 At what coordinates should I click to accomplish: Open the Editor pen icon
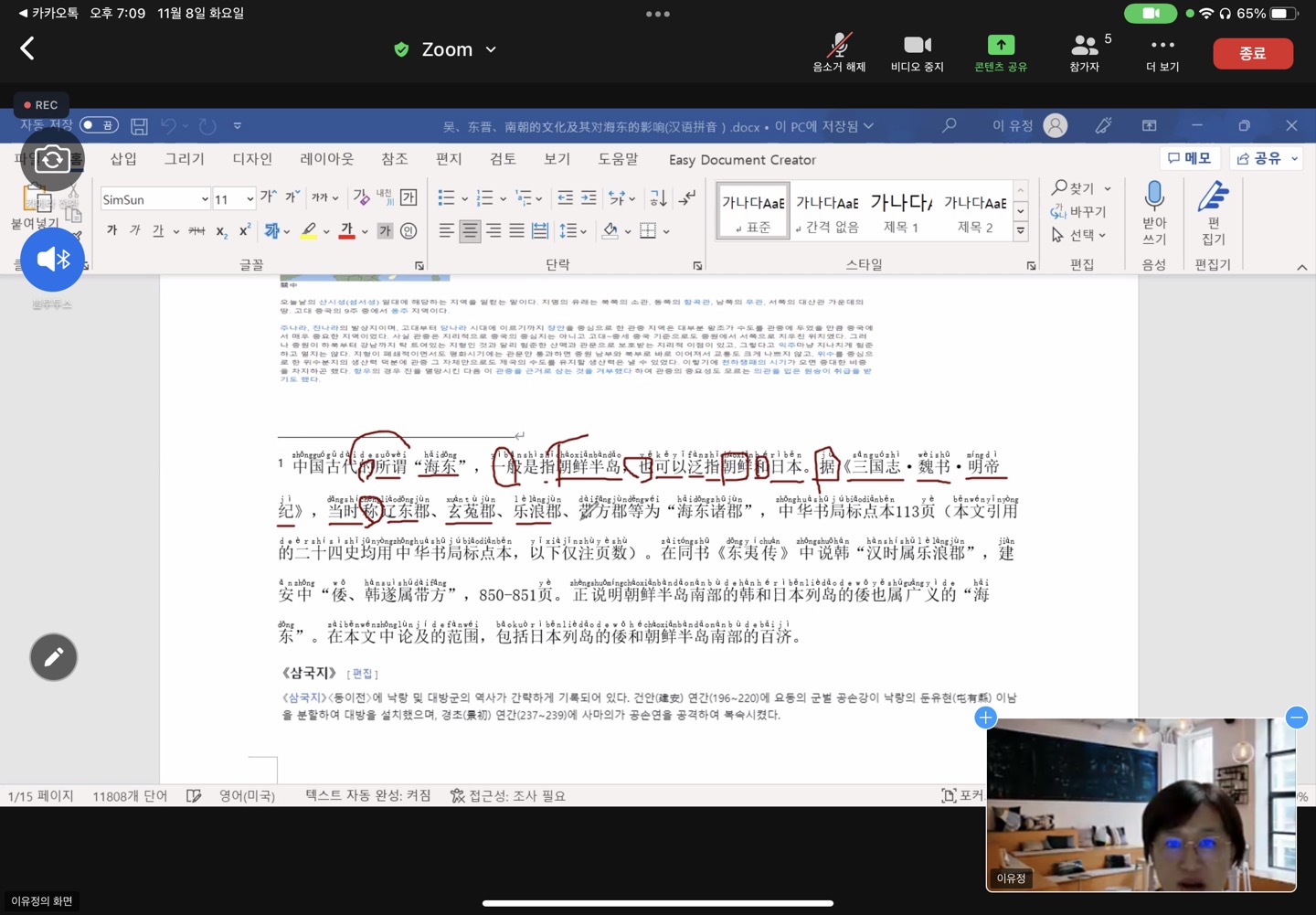point(1213,197)
